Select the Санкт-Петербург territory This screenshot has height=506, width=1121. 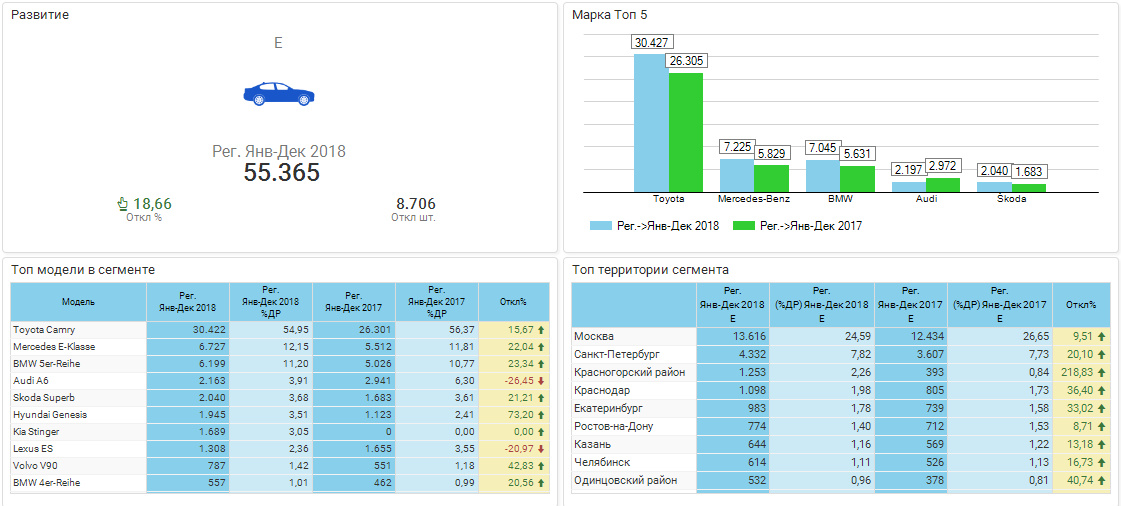point(617,354)
